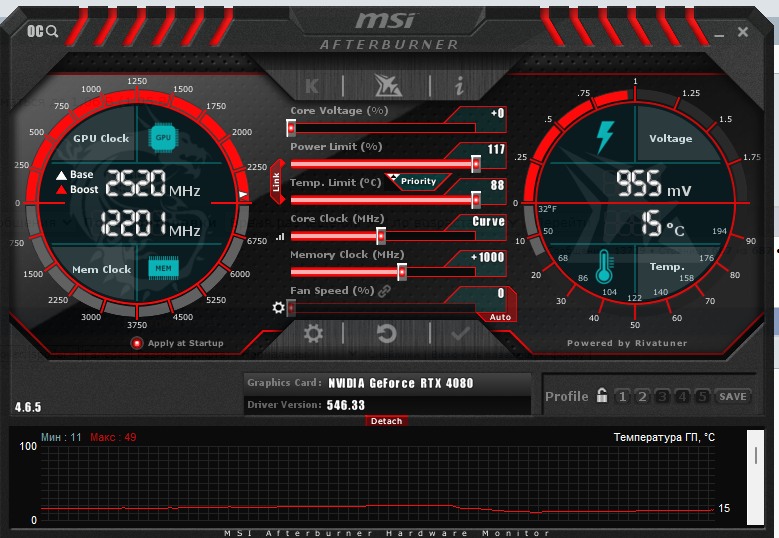Select profile slot 5
This screenshot has width=779, height=538.
click(701, 396)
